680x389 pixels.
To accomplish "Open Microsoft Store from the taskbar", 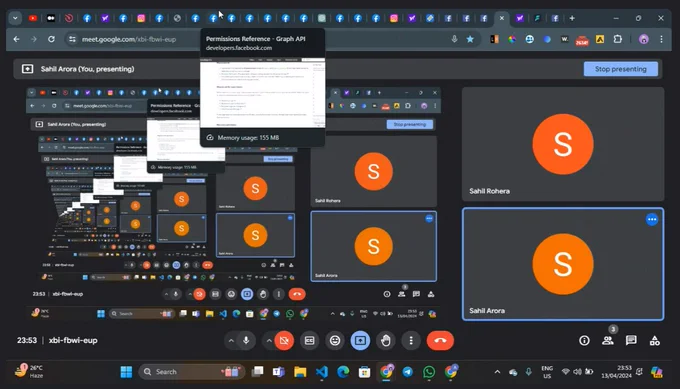I will 364,372.
